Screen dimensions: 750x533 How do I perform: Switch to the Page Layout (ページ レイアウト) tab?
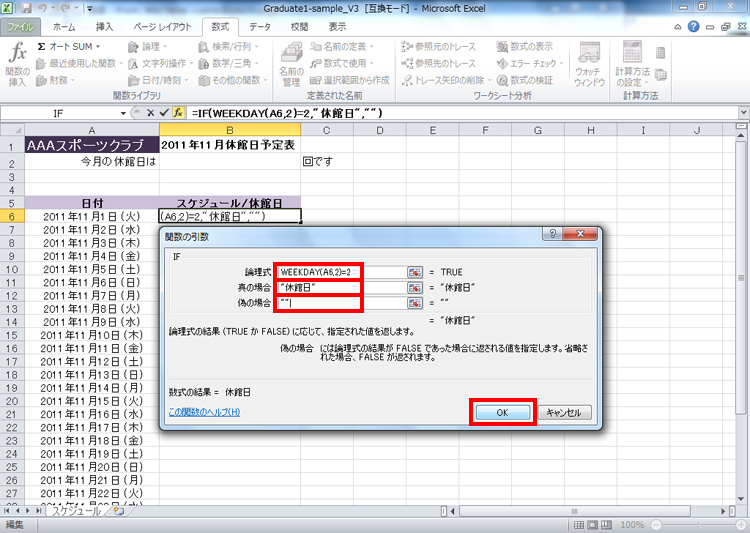[162, 27]
